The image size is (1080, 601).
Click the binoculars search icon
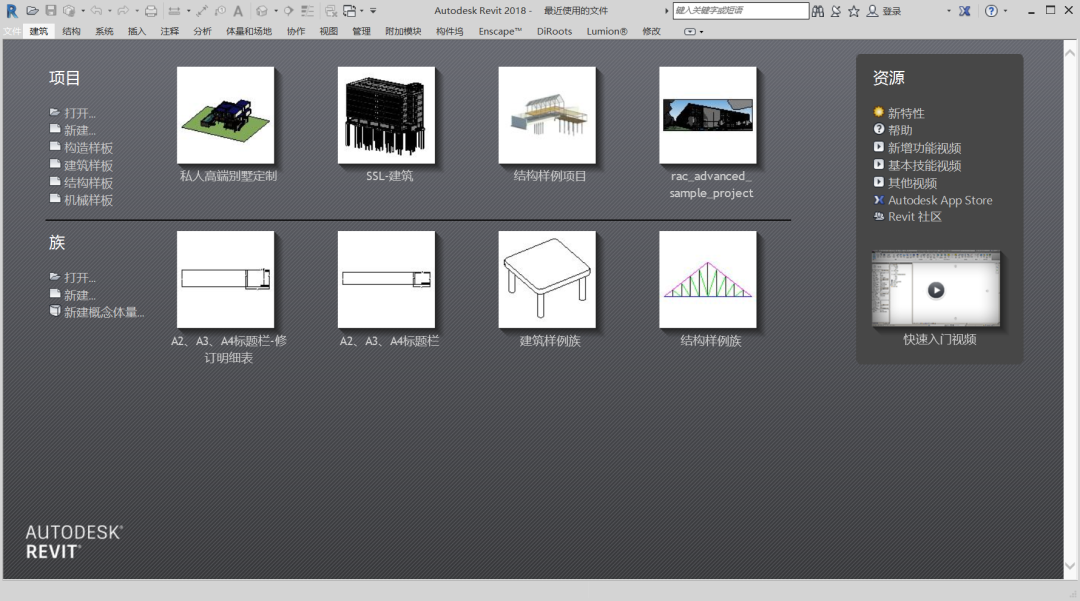click(x=818, y=11)
